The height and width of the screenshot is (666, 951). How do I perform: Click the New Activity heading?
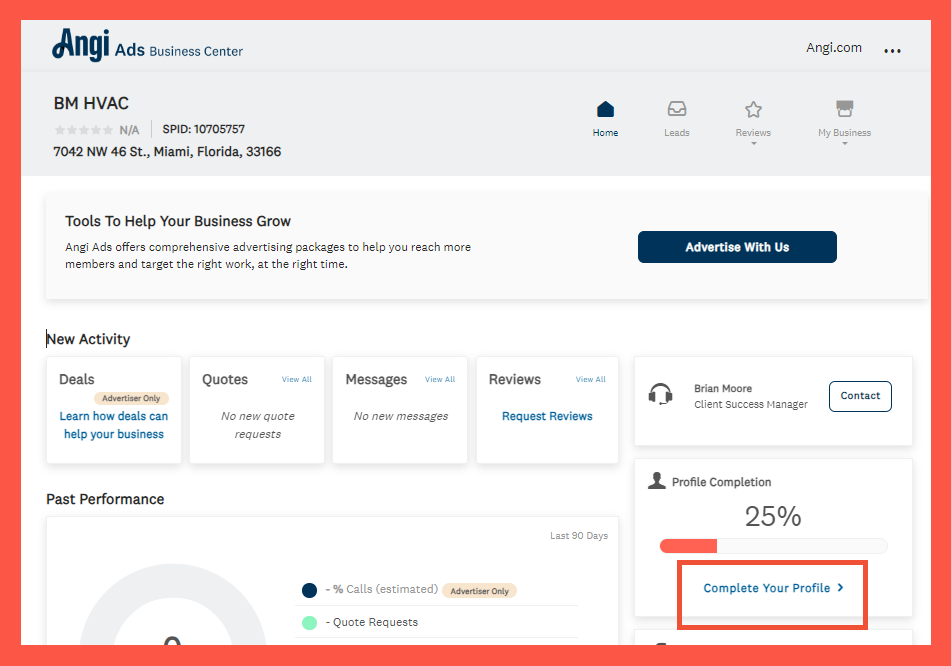point(89,339)
